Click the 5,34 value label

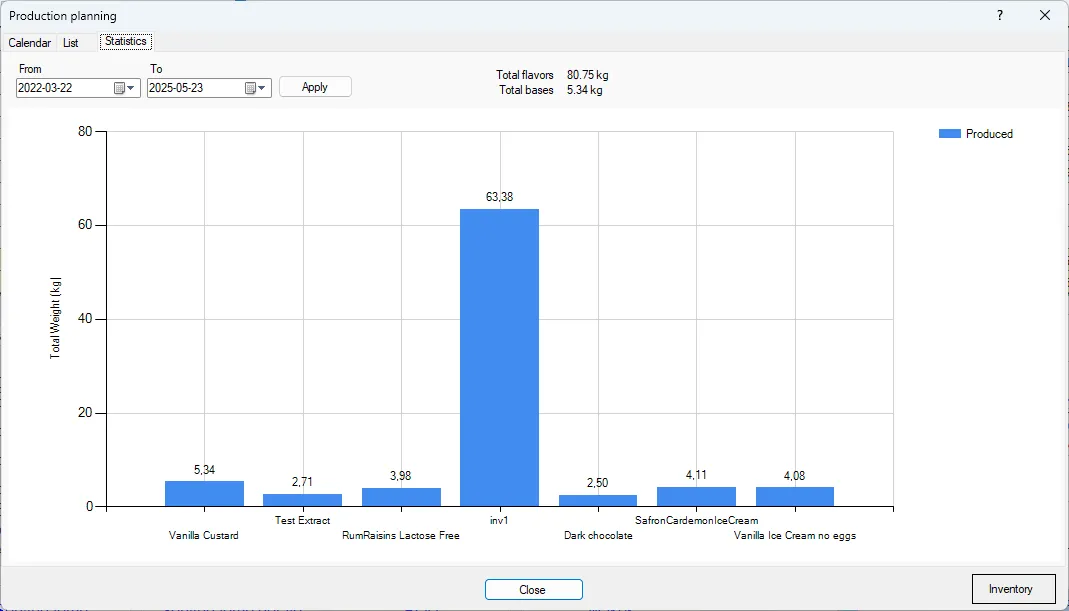point(205,470)
